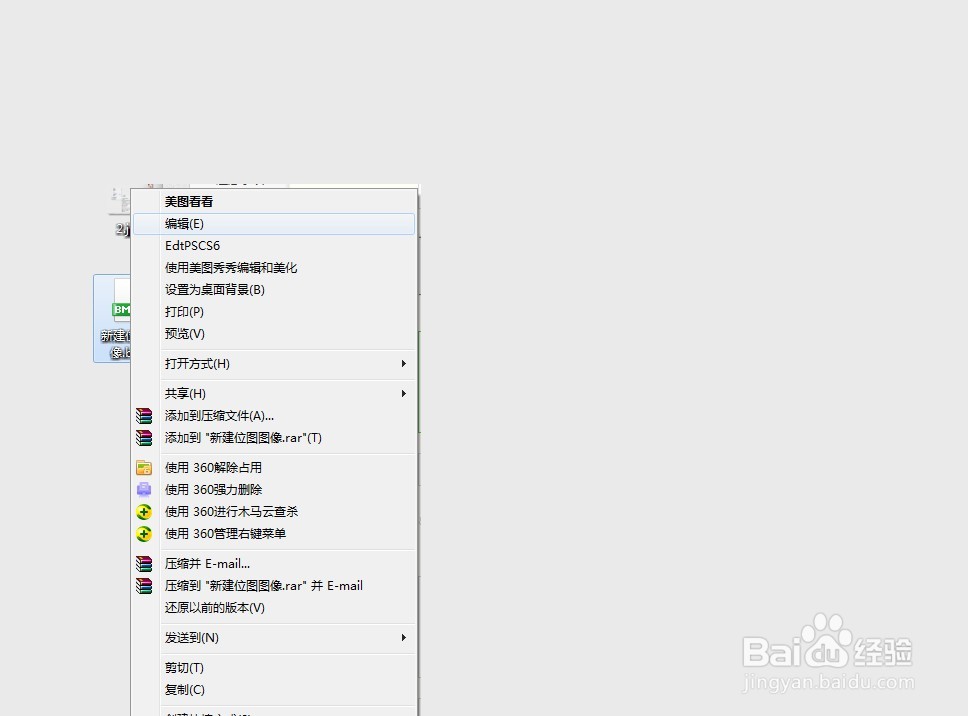The image size is (968, 716).
Task: Open 共享(H) menu item
Action: pos(274,393)
